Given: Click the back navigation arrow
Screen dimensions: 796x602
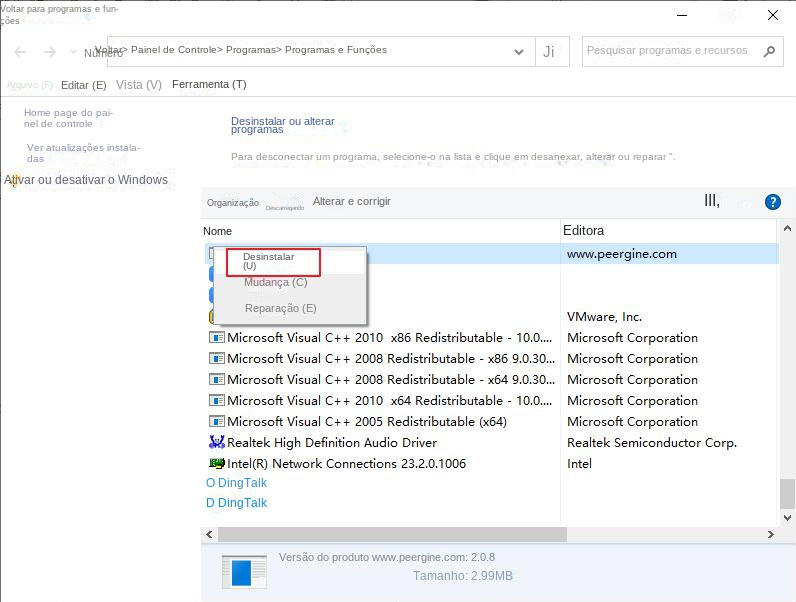Looking at the screenshot, I should [x=20, y=52].
